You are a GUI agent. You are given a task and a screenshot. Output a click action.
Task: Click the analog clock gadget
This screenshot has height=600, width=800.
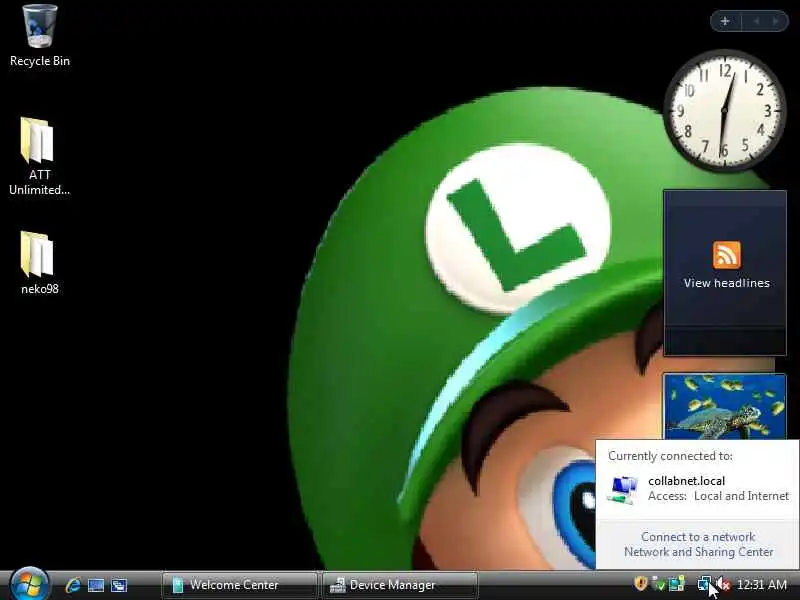click(724, 110)
